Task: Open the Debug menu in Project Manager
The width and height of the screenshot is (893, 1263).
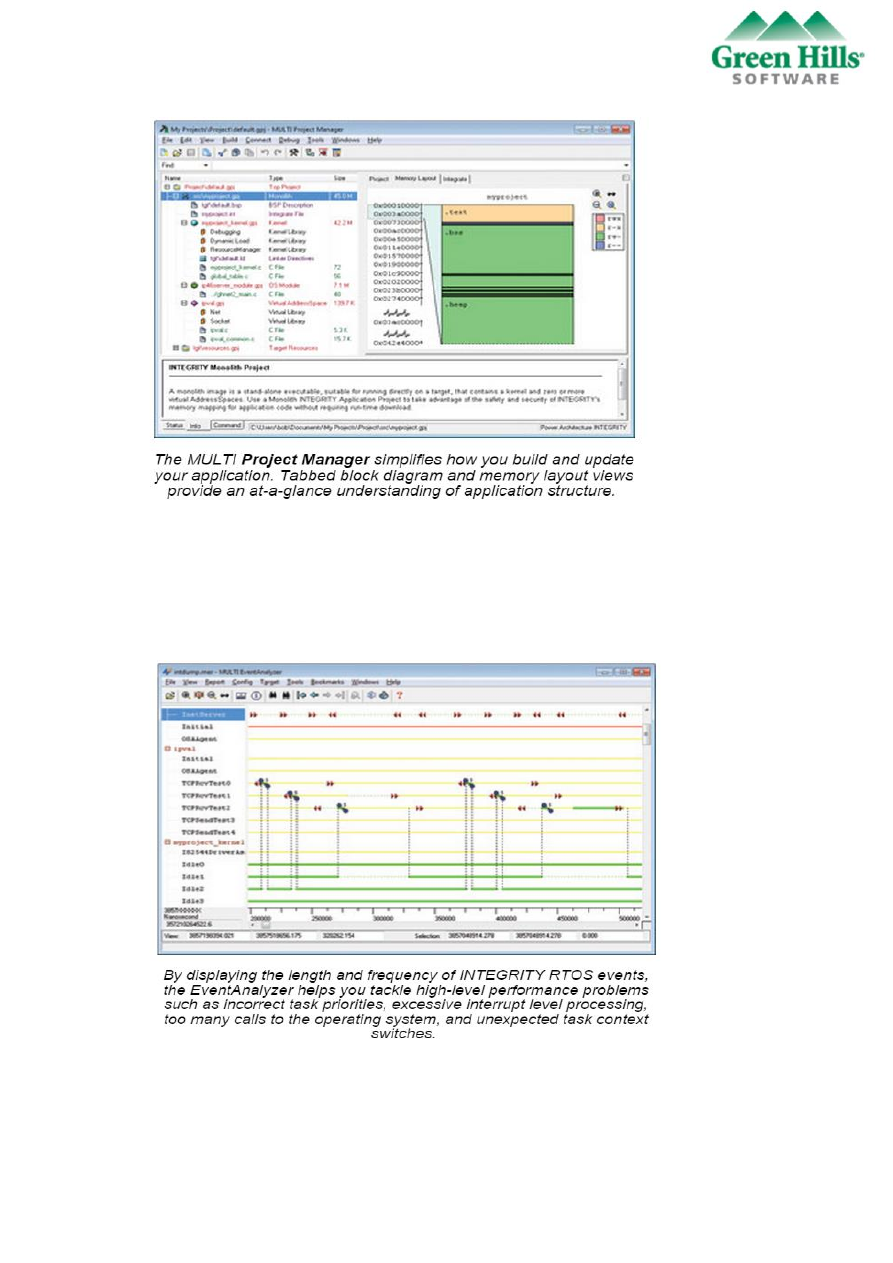Action: (x=289, y=140)
